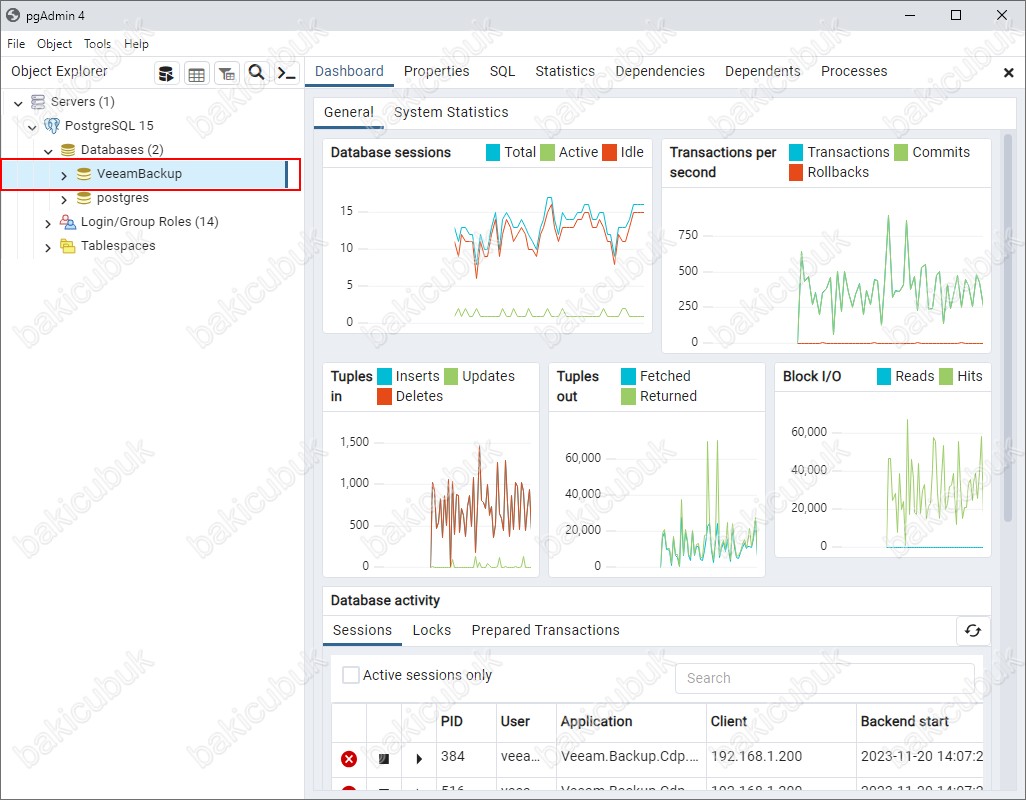Select Login/Group Roles (14) label

click(x=149, y=222)
